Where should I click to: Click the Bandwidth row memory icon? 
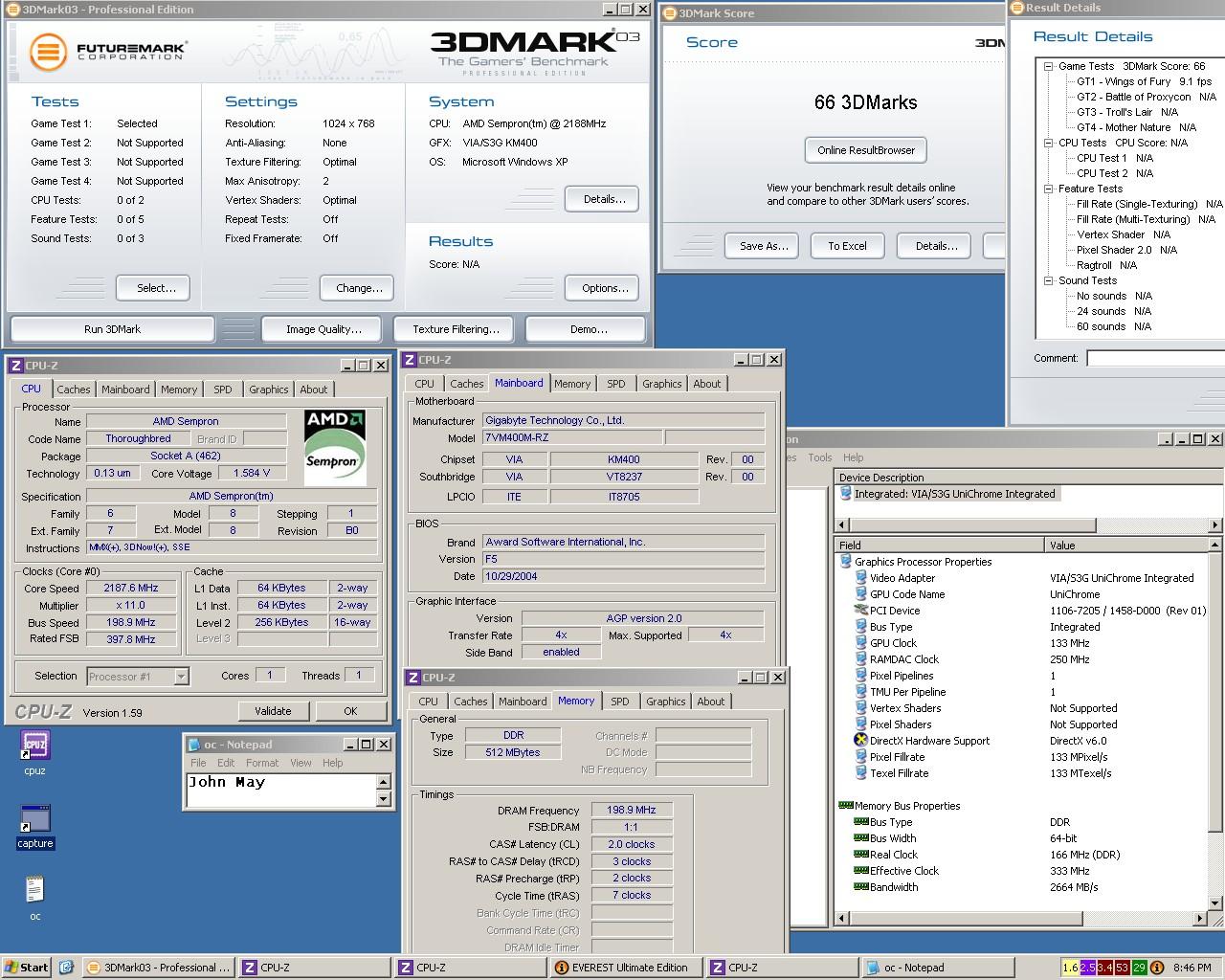[x=860, y=887]
